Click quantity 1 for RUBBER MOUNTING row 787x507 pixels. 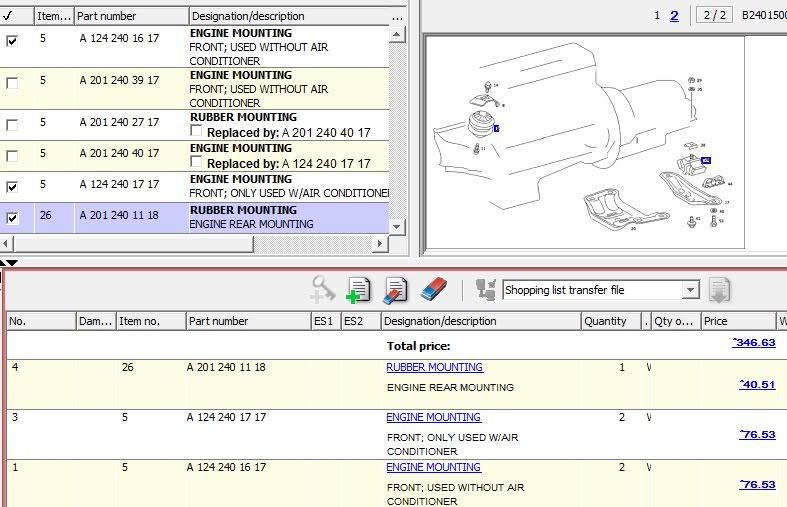(x=622, y=367)
